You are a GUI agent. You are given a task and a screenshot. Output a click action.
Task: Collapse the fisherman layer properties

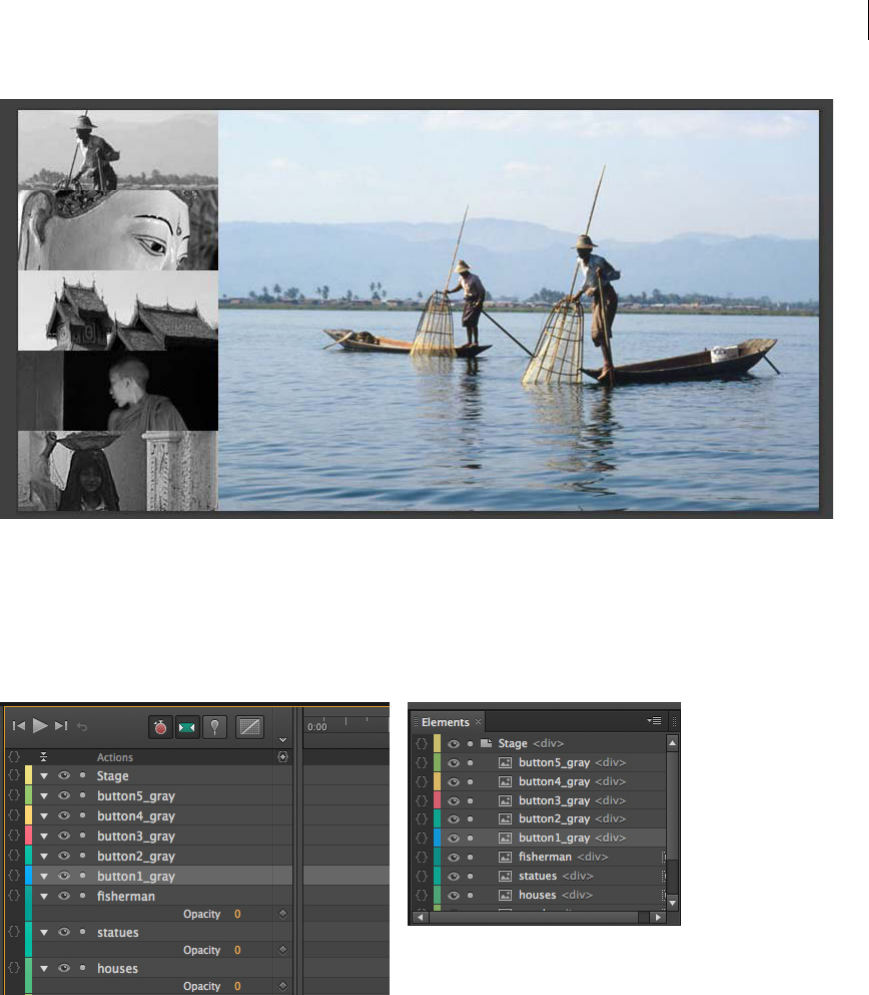click(44, 897)
